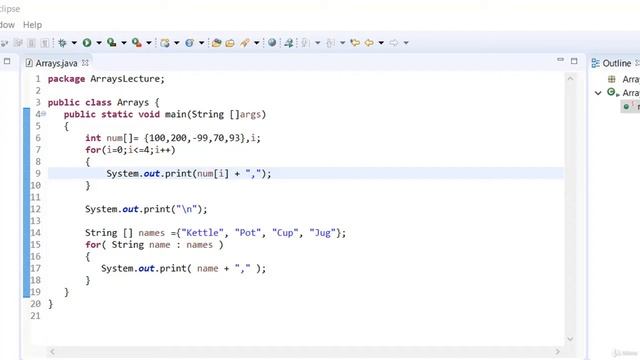This screenshot has height=360, width=640.
Task: Click the greyed Forward navigation arrow
Action: pyautogui.click(x=393, y=42)
